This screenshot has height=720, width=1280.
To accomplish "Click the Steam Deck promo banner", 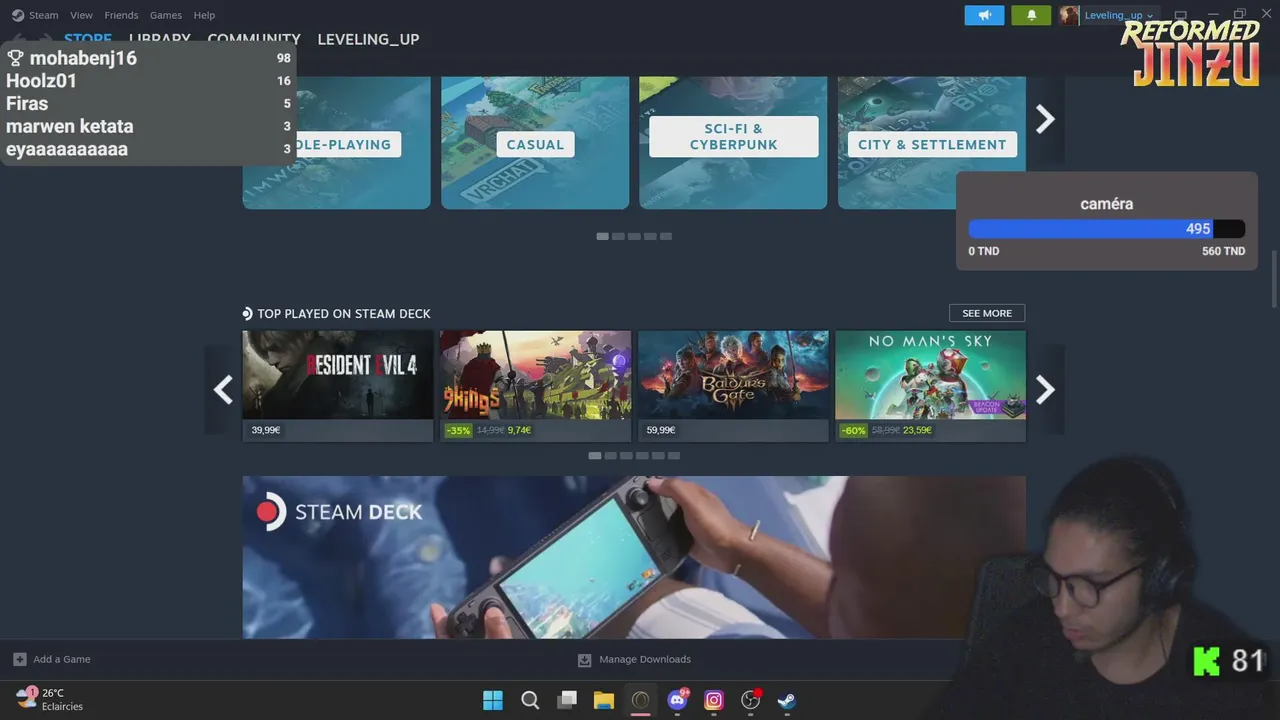I will pyautogui.click(x=634, y=557).
